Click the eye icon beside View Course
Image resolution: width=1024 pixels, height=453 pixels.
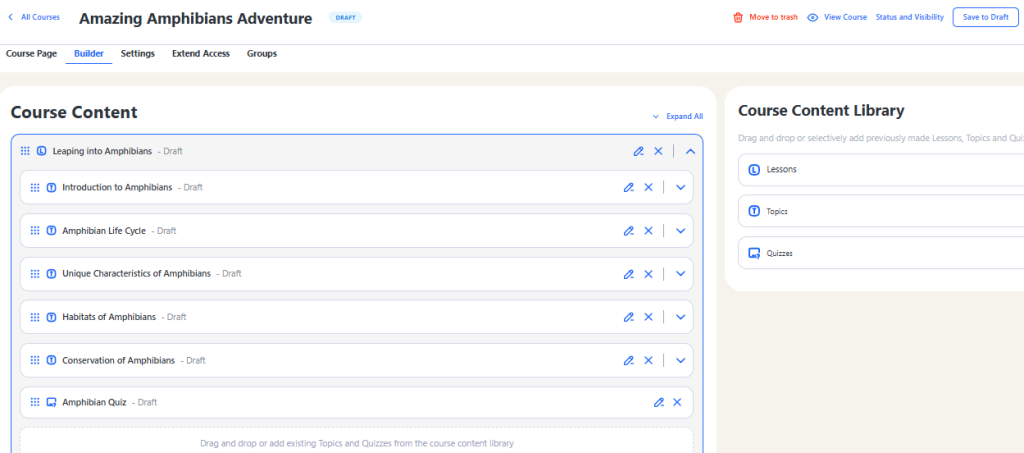click(813, 17)
